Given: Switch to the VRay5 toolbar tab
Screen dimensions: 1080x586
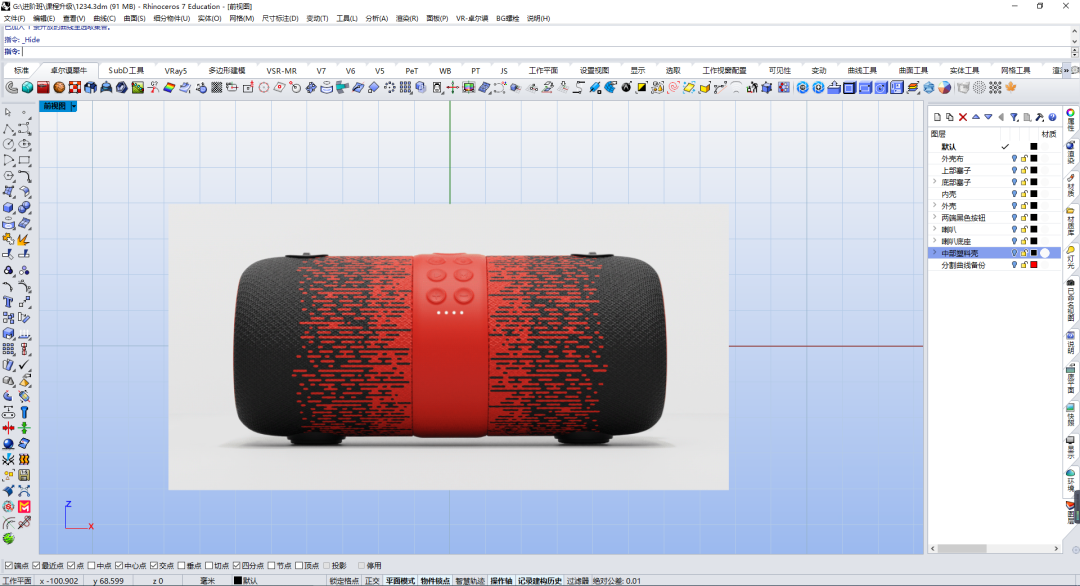Looking at the screenshot, I should (x=176, y=70).
